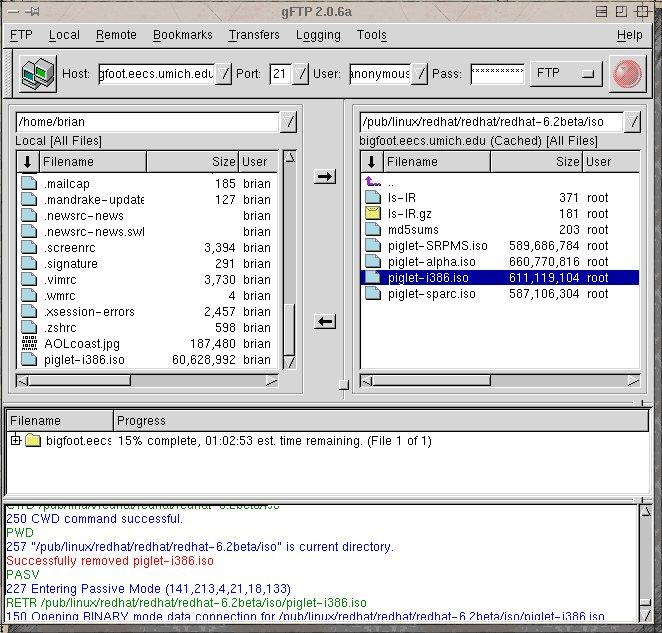The image size is (662, 633).
Task: Click the connect computers icon beside Host
Action: click(x=38, y=75)
